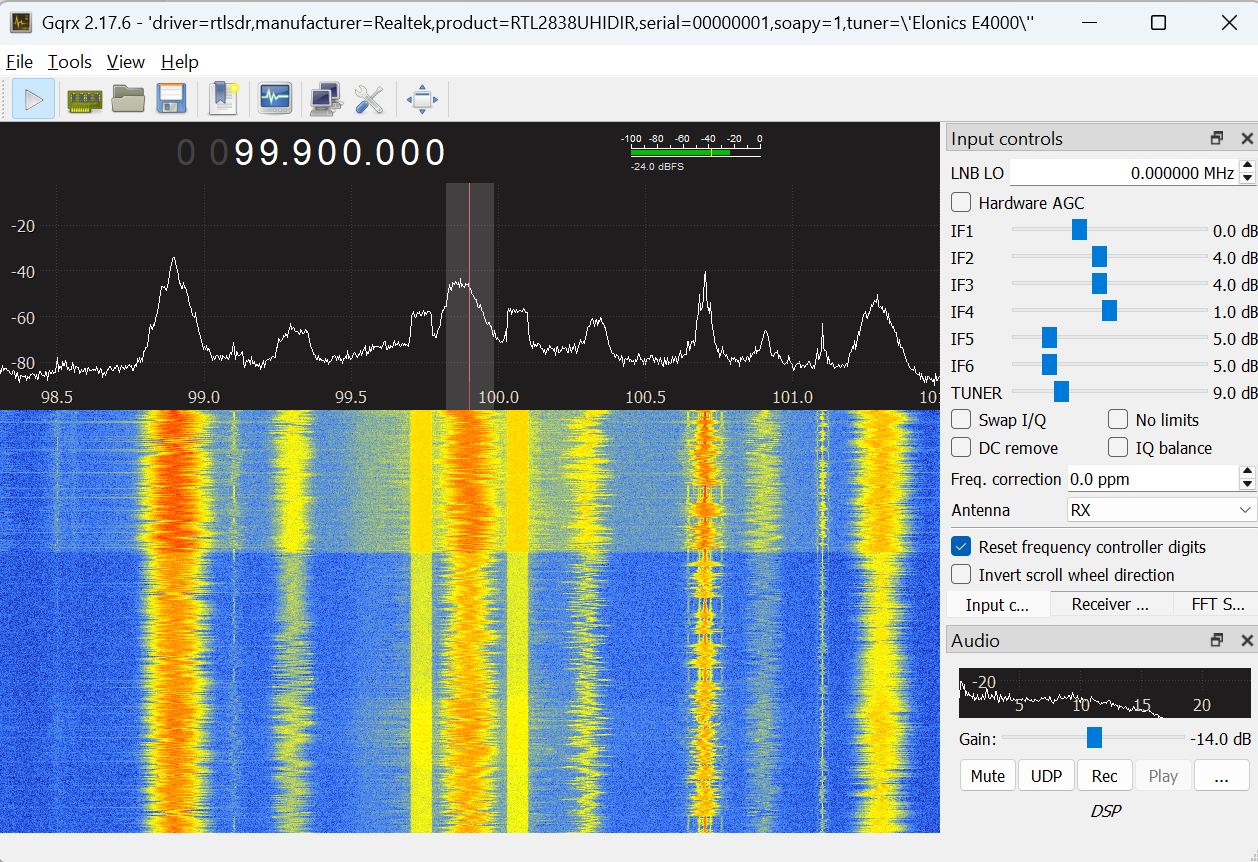Enable remote control via networked computers icon
Screen dimensions: 1258x862
325,99
